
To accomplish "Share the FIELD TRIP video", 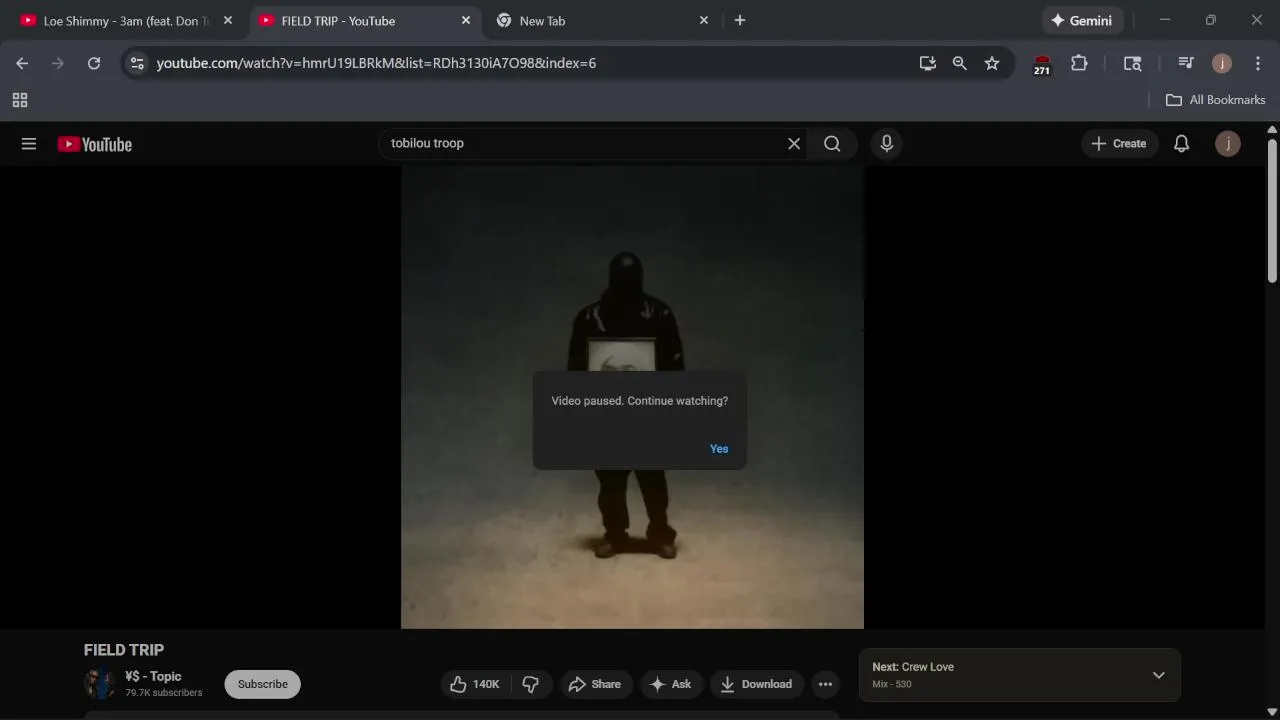I will point(595,684).
